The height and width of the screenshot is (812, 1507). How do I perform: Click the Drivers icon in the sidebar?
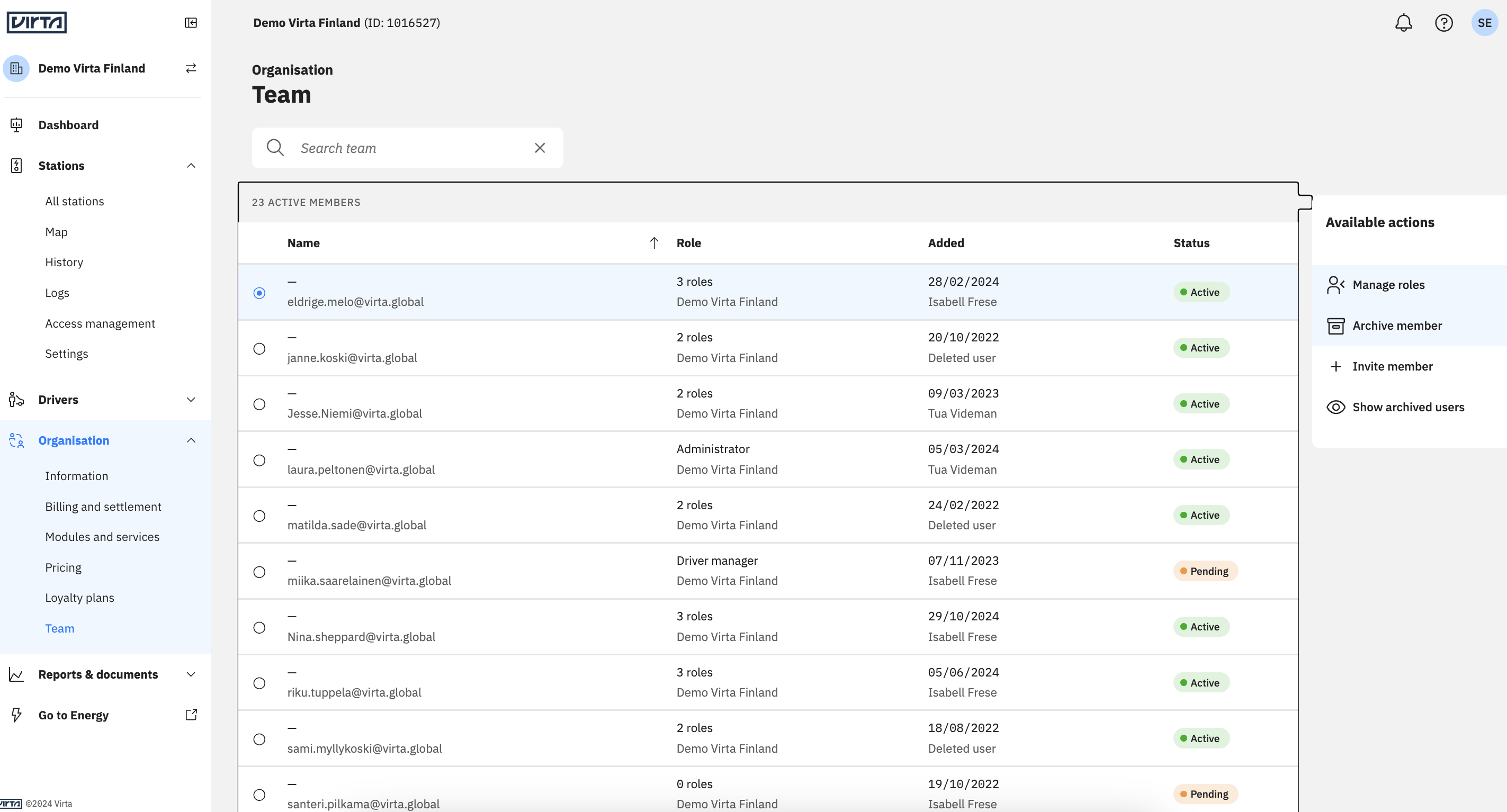point(16,400)
